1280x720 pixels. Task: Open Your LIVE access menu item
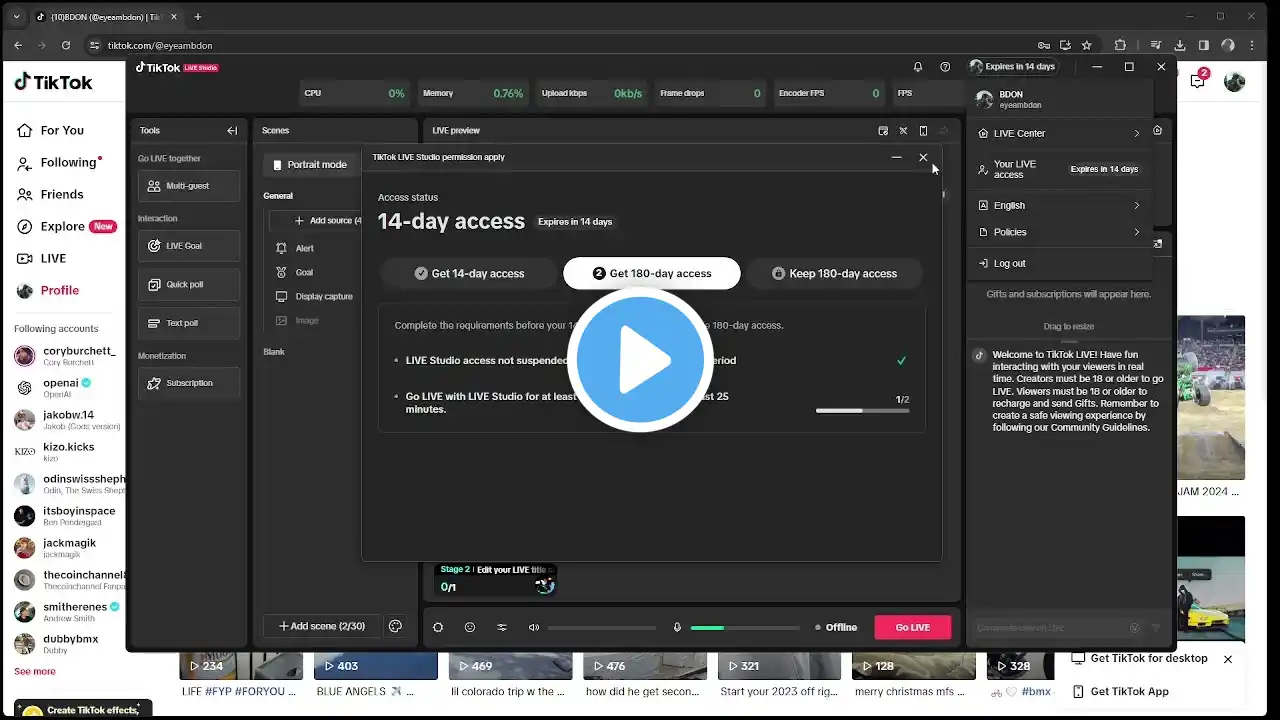click(x=1059, y=169)
